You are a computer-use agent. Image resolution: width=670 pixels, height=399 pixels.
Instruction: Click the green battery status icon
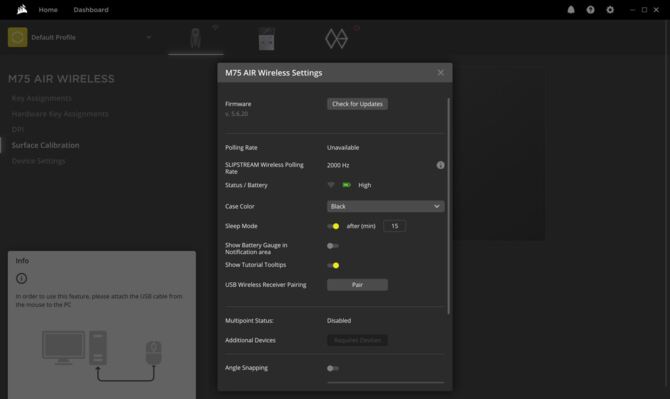[x=347, y=185]
